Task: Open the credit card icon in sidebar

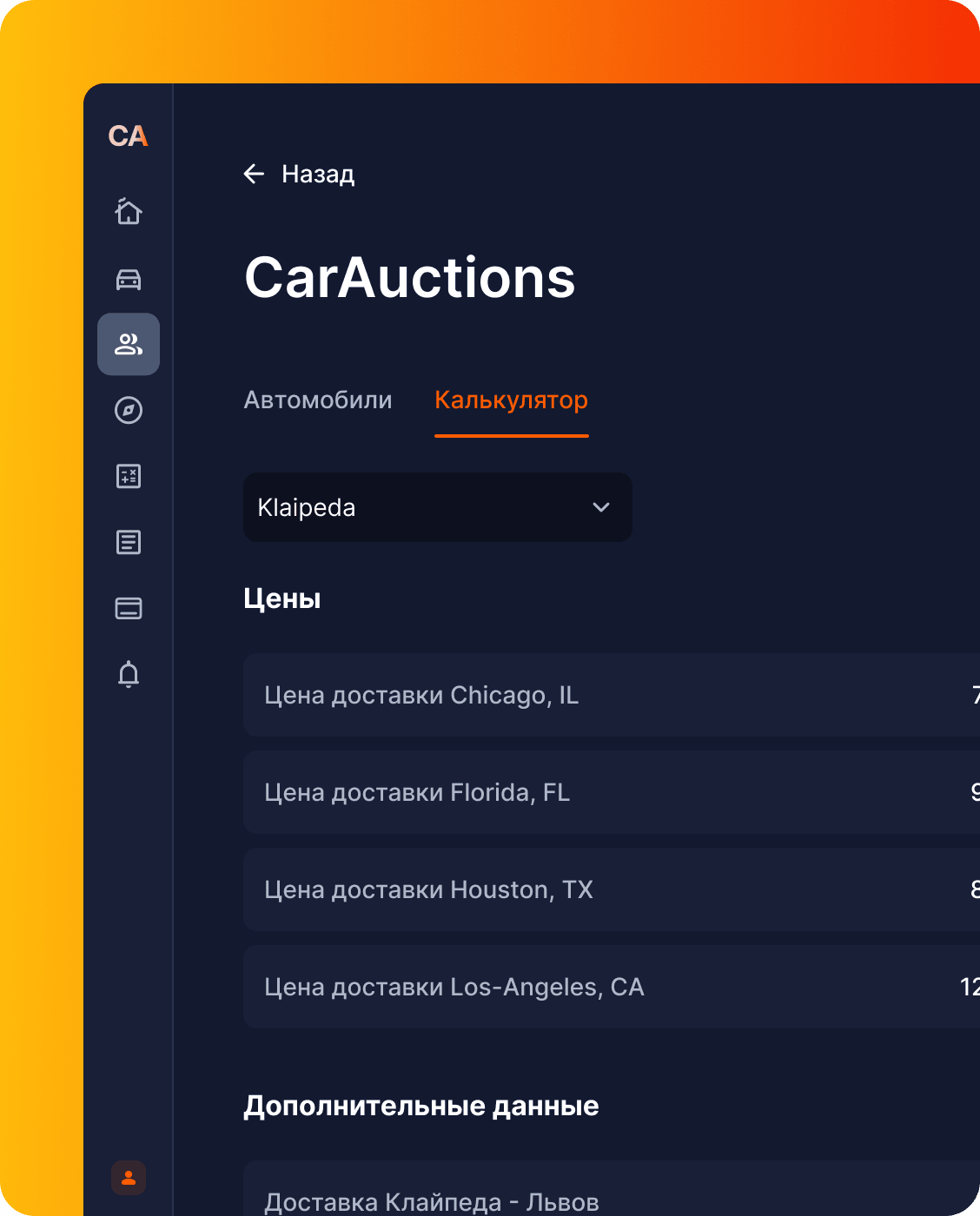Action: coord(129,608)
